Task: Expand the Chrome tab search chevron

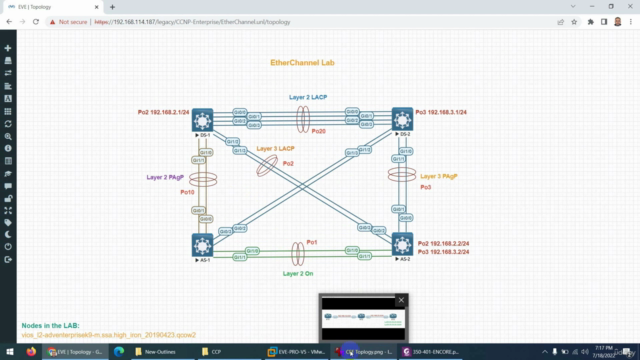Action: 573,7
